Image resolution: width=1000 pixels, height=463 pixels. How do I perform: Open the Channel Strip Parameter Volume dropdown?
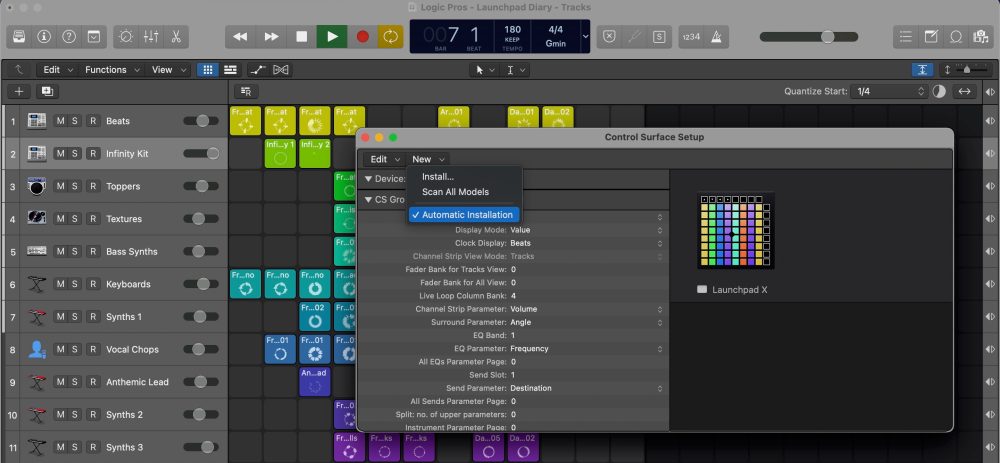point(586,309)
